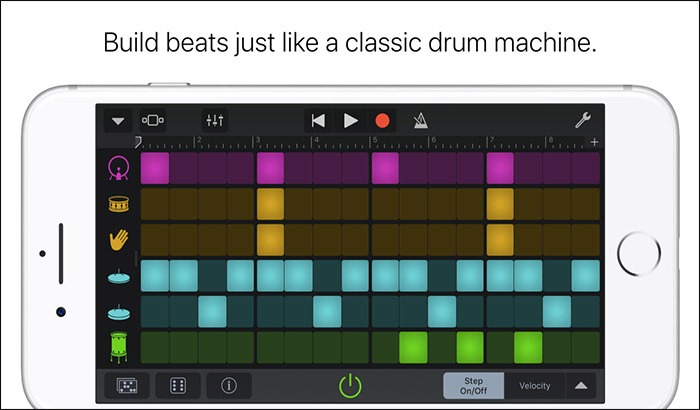Image resolution: width=700 pixels, height=410 pixels.
Task: Open the info icon
Action: point(229,385)
